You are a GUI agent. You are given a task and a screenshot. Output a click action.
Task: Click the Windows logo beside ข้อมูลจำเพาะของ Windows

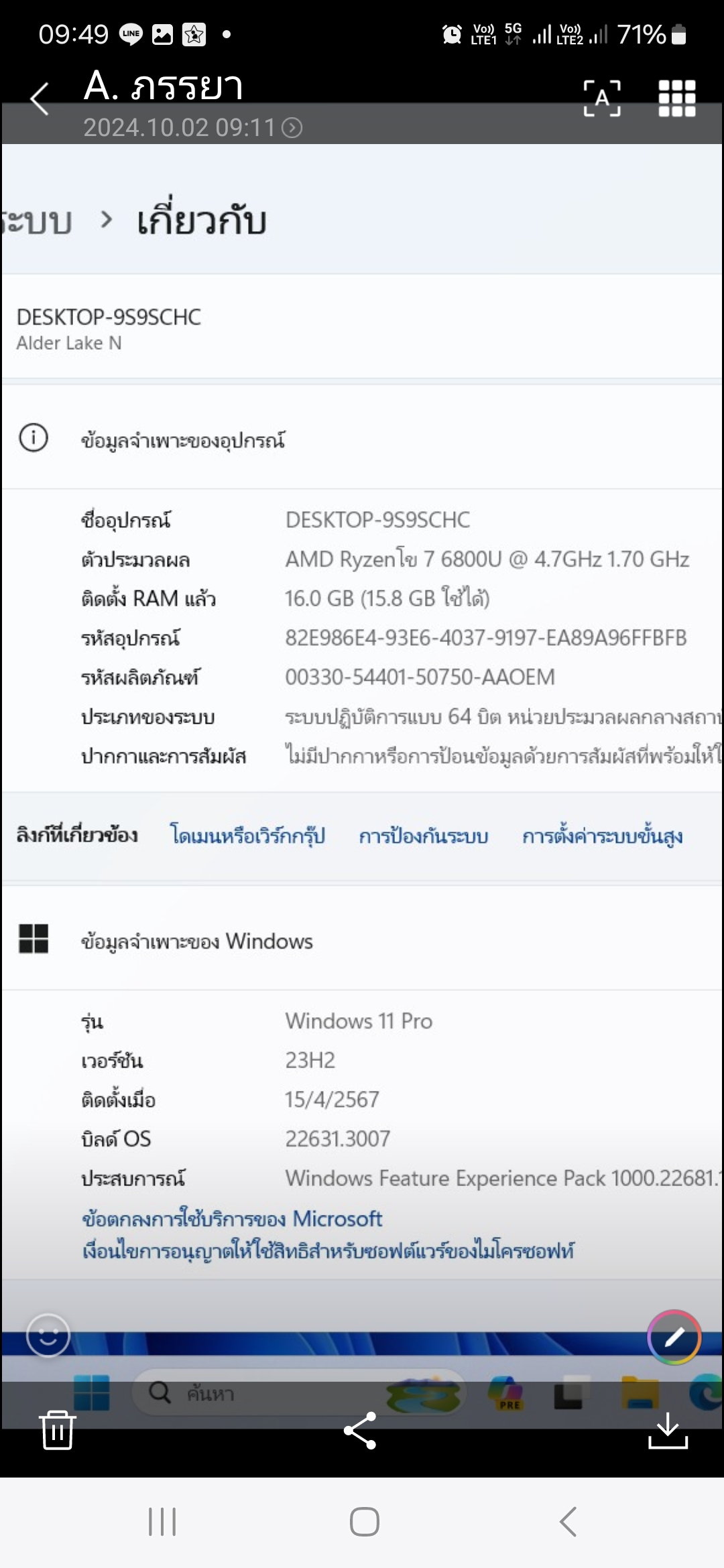[x=34, y=938]
